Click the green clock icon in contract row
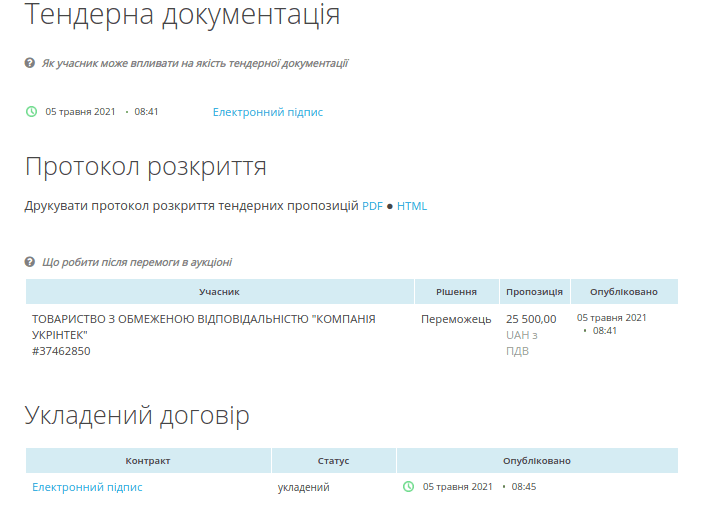Screen dimensions: 707x511 408,487
